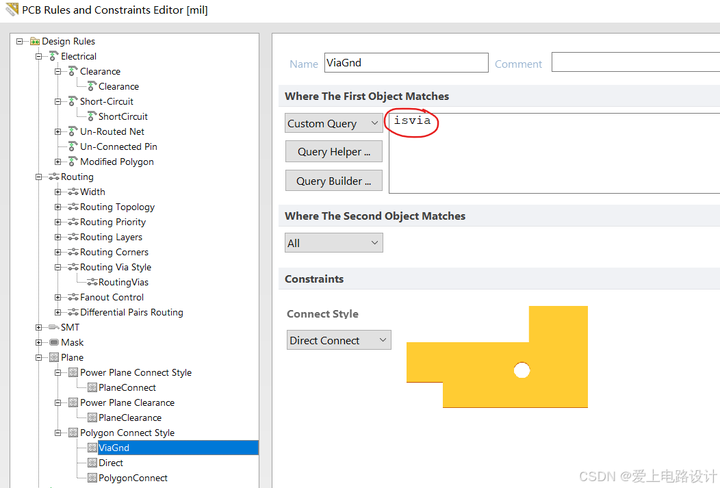Select the Electrical rule category icon

tap(53, 56)
